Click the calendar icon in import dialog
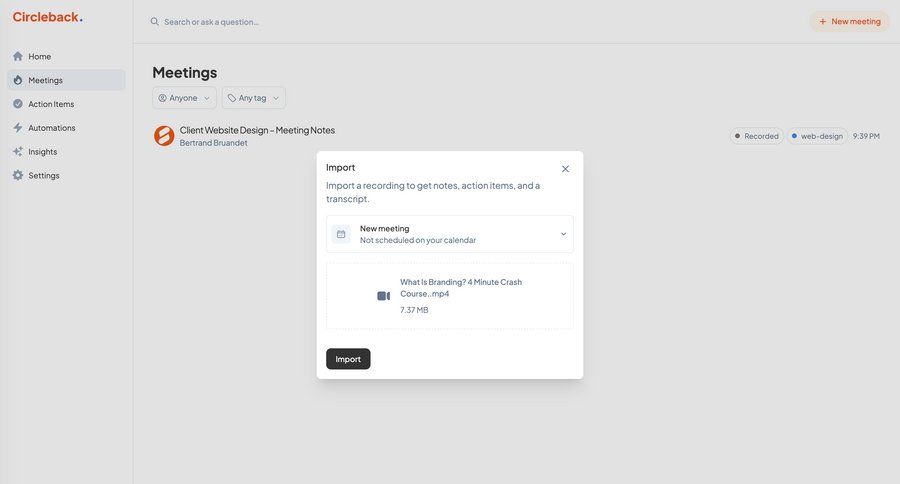 tap(341, 234)
